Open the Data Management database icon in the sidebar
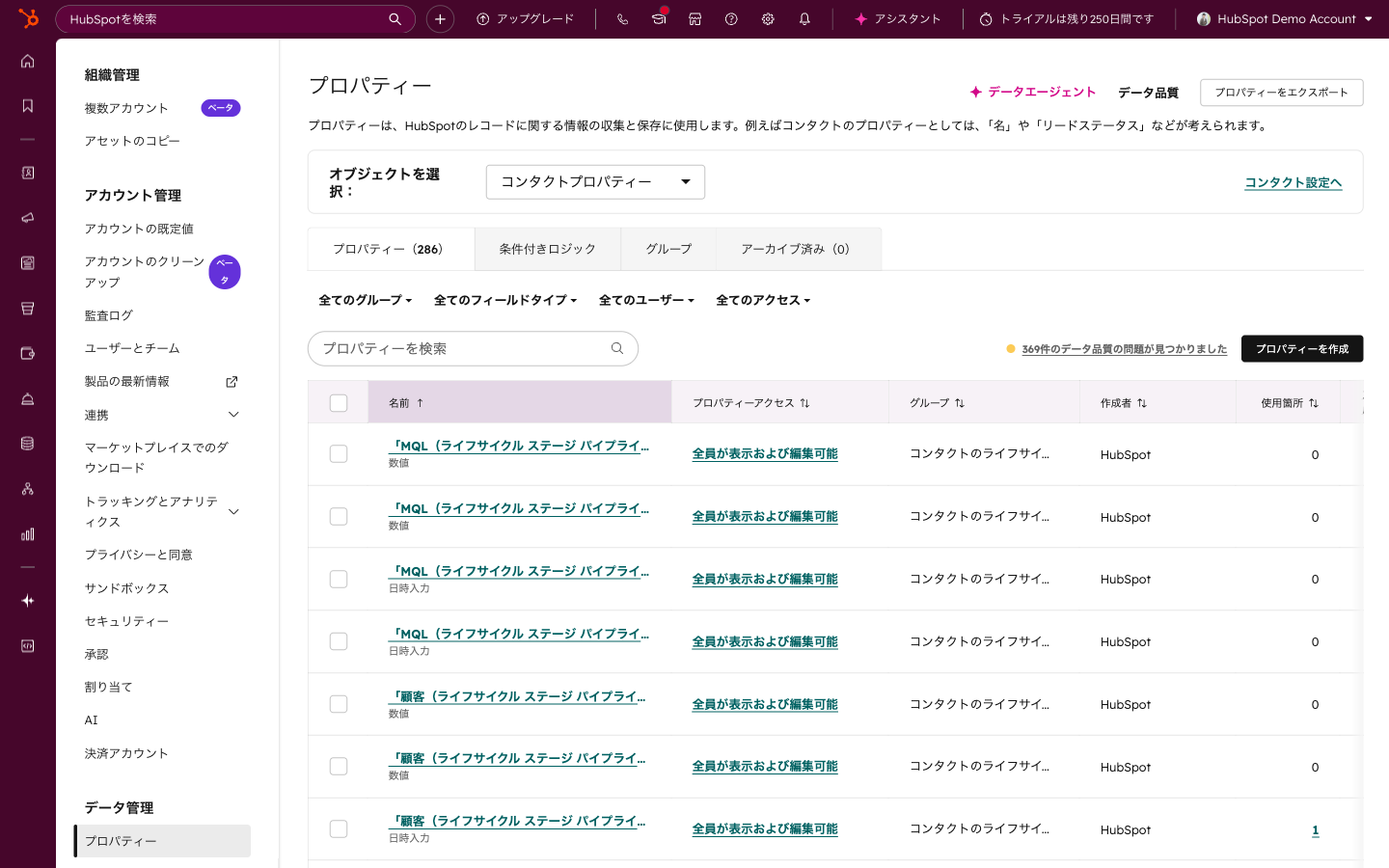Viewport: 1389px width, 868px height. point(27,443)
